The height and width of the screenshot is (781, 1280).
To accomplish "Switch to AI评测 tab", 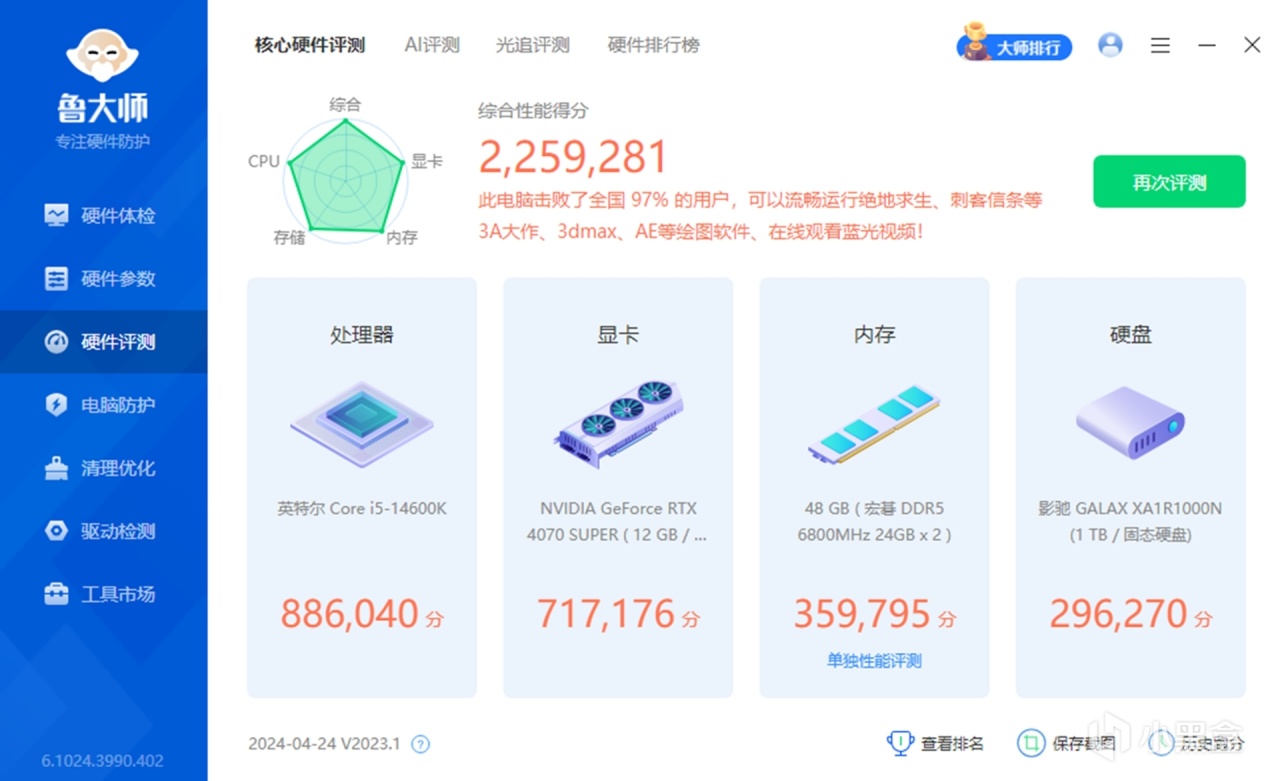I will [432, 45].
